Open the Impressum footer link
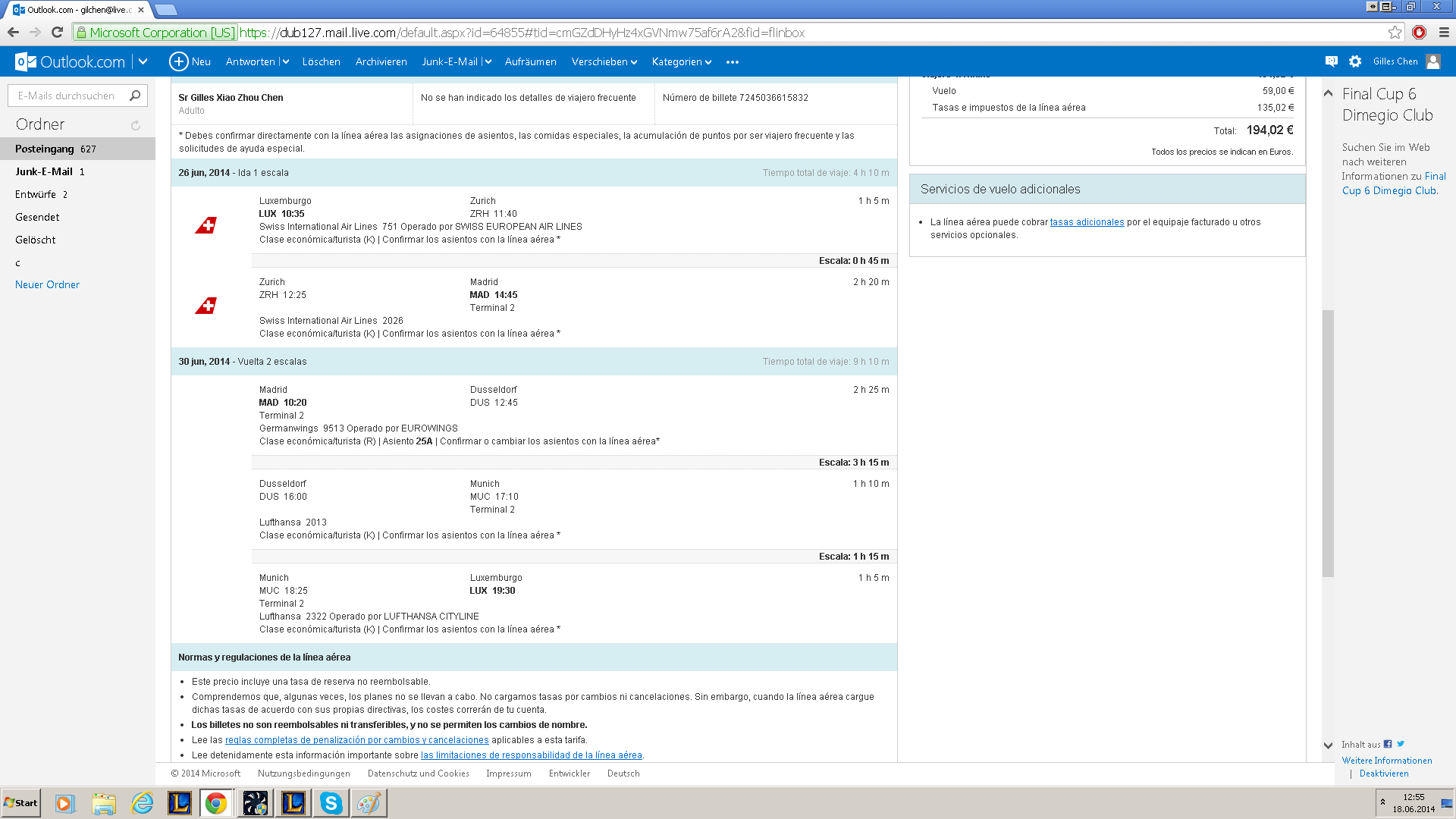This screenshot has height=819, width=1456. coord(509,773)
